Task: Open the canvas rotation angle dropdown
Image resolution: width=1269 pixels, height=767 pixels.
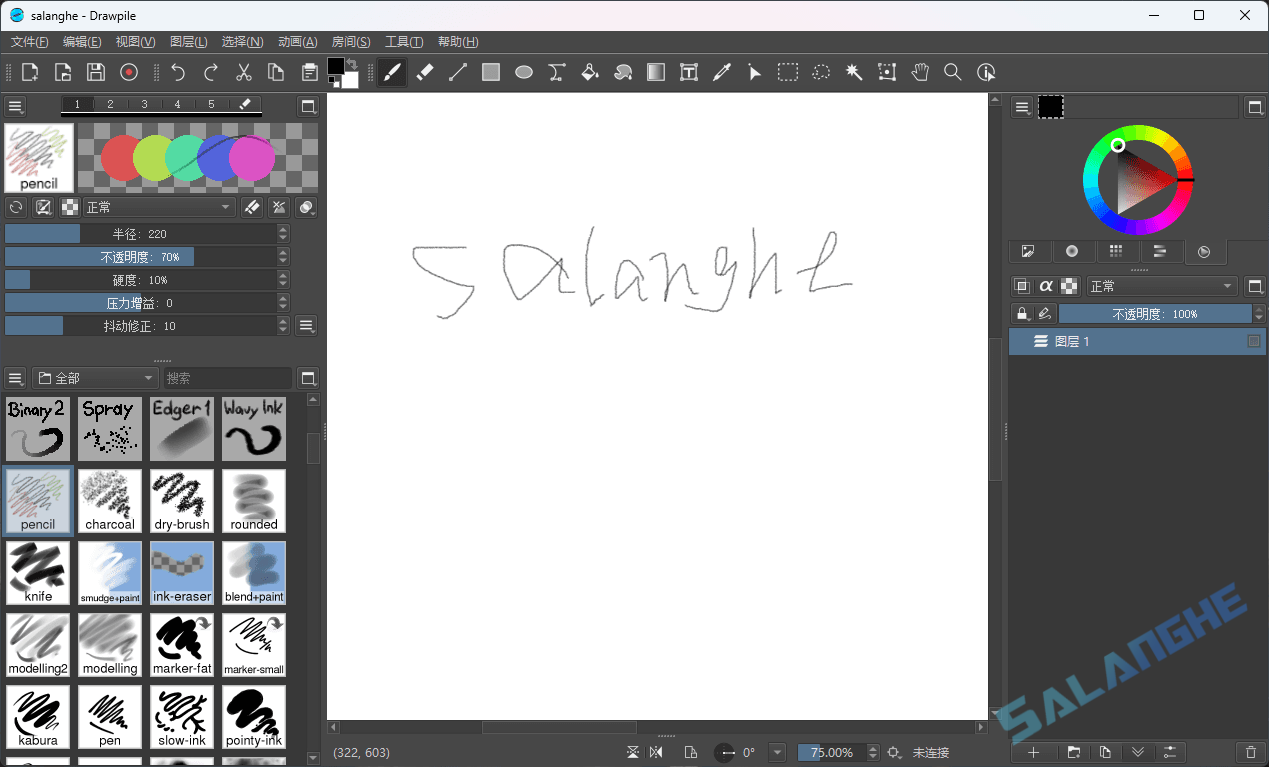Action: point(777,752)
